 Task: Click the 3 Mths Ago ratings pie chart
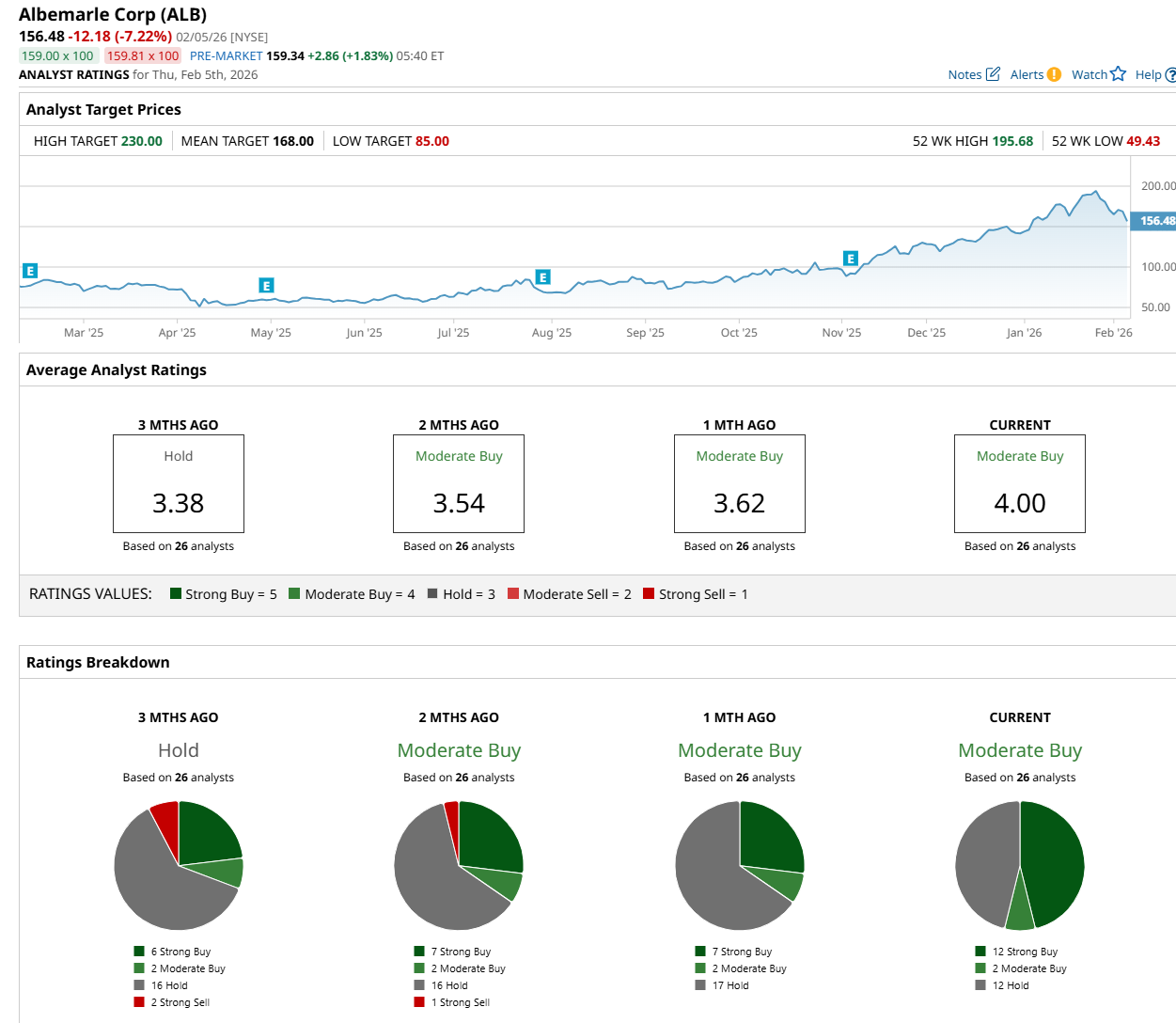[x=179, y=865]
